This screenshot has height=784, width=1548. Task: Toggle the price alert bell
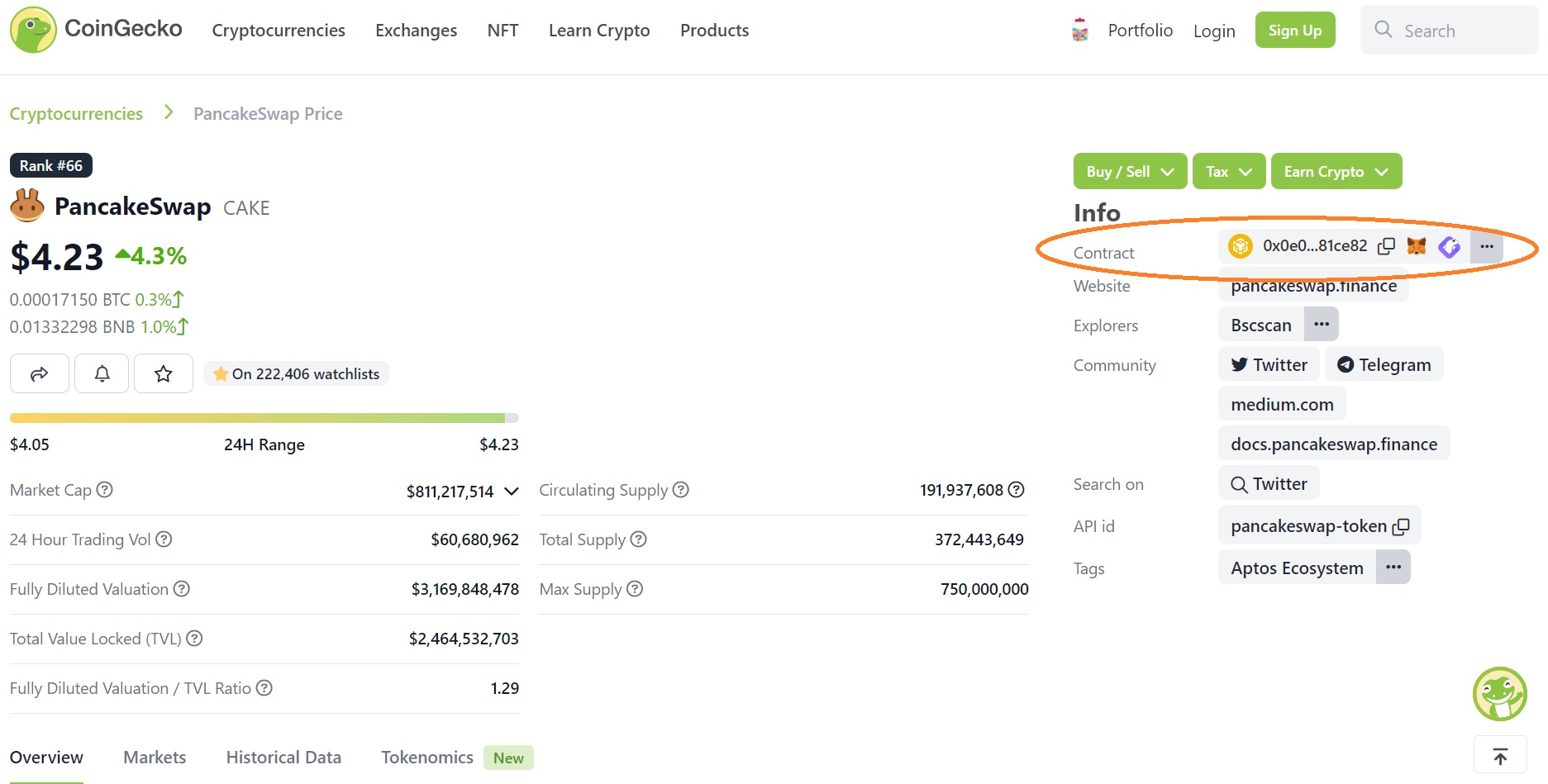point(101,373)
